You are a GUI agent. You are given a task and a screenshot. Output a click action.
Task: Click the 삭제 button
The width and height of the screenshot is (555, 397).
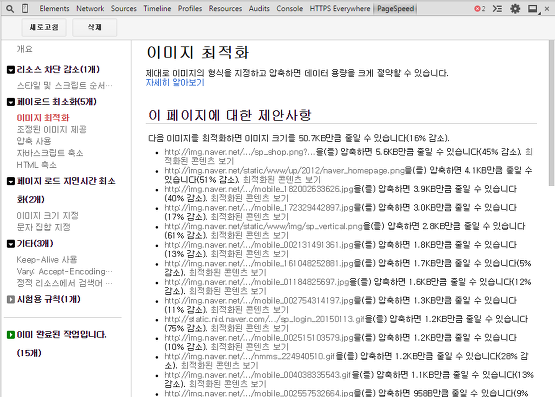point(95,27)
